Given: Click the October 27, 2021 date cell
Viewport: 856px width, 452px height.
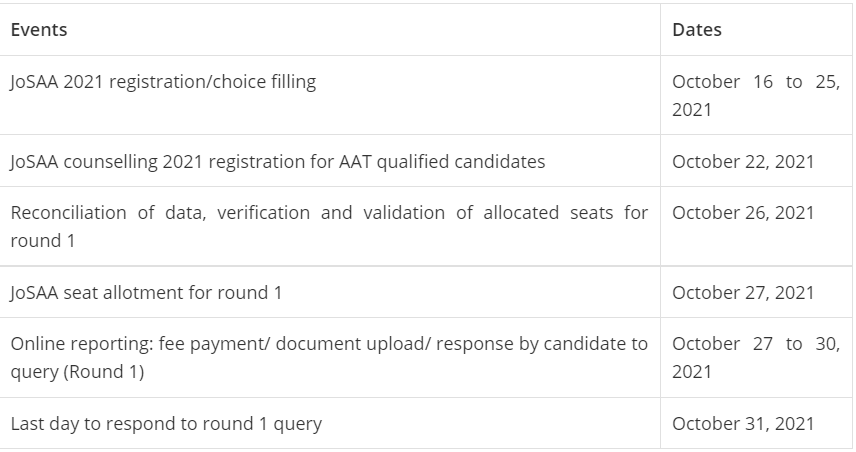Looking at the screenshot, I should 743,293.
